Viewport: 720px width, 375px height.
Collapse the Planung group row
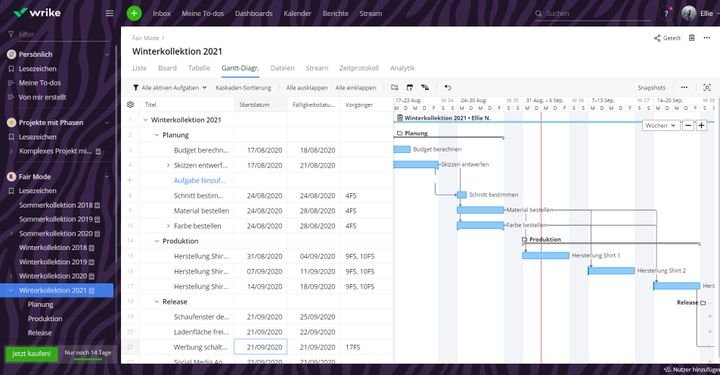[157, 135]
